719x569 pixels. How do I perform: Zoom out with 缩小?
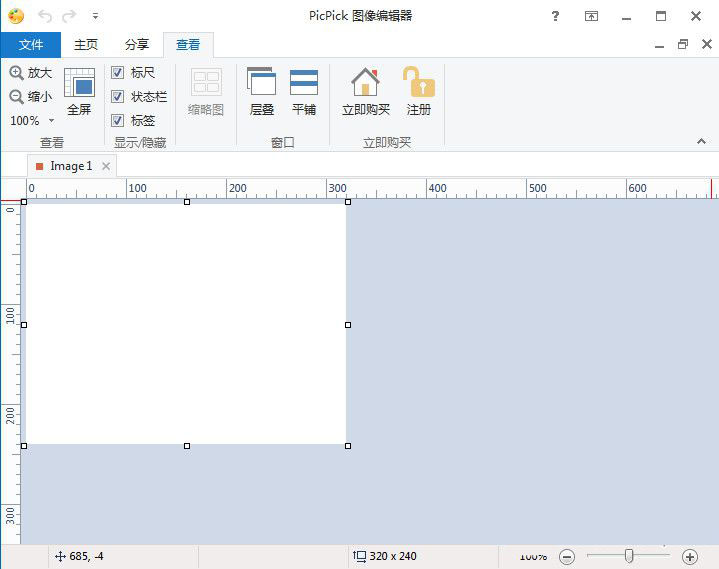31,96
